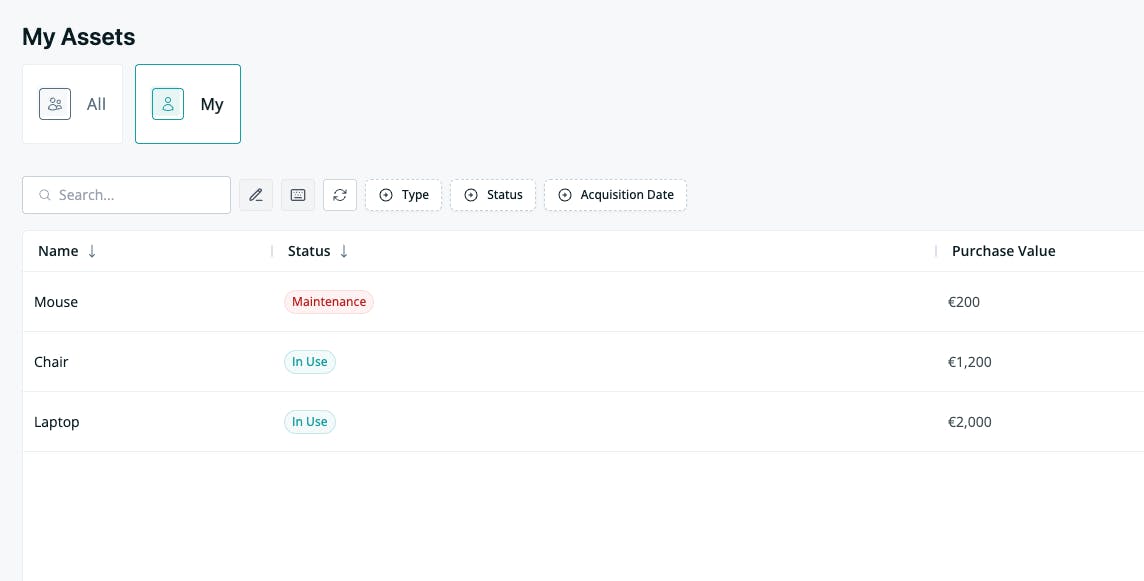Select the Mouse asset row
Screen dimensions: 1144x581
point(583,301)
